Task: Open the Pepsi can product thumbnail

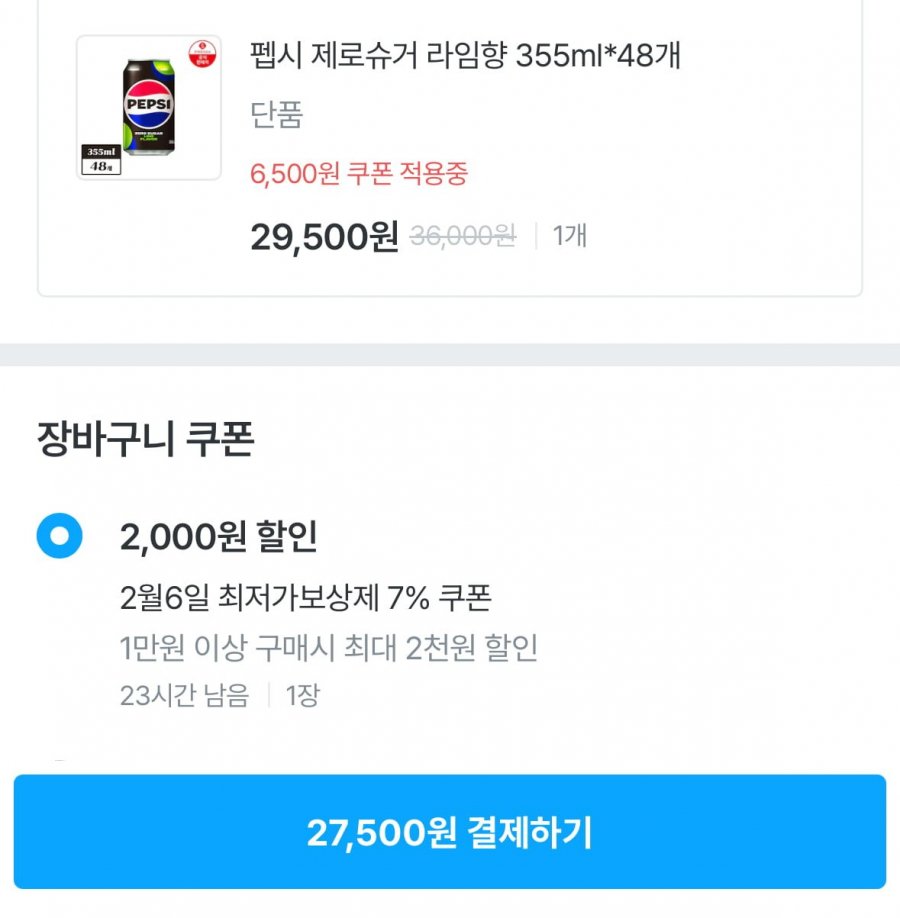Action: pyautogui.click(x=148, y=108)
